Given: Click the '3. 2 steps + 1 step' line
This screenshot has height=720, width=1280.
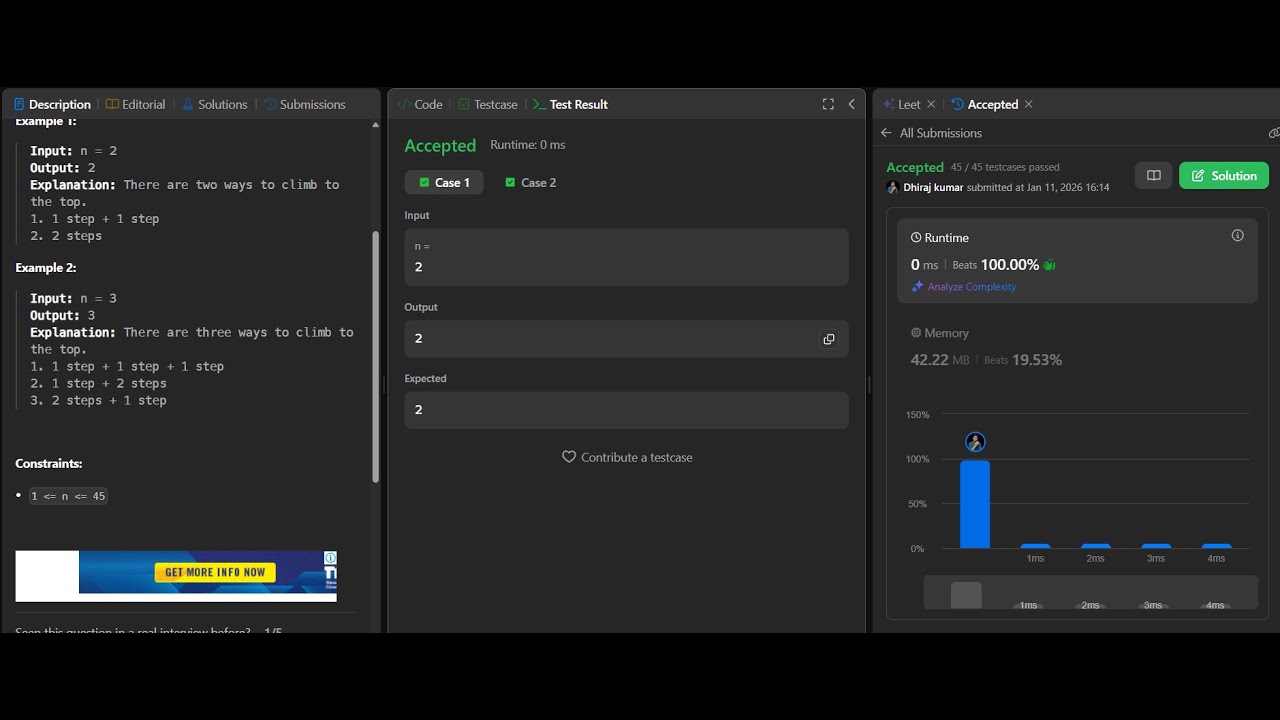Looking at the screenshot, I should tap(98, 401).
